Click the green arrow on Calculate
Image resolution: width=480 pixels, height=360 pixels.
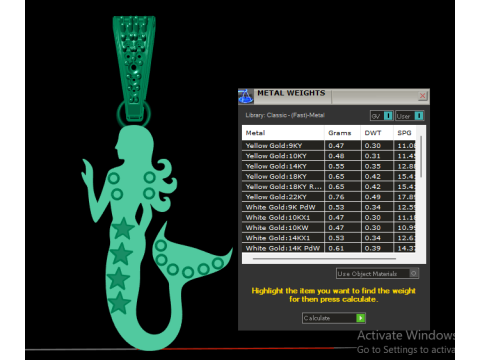tap(360, 318)
